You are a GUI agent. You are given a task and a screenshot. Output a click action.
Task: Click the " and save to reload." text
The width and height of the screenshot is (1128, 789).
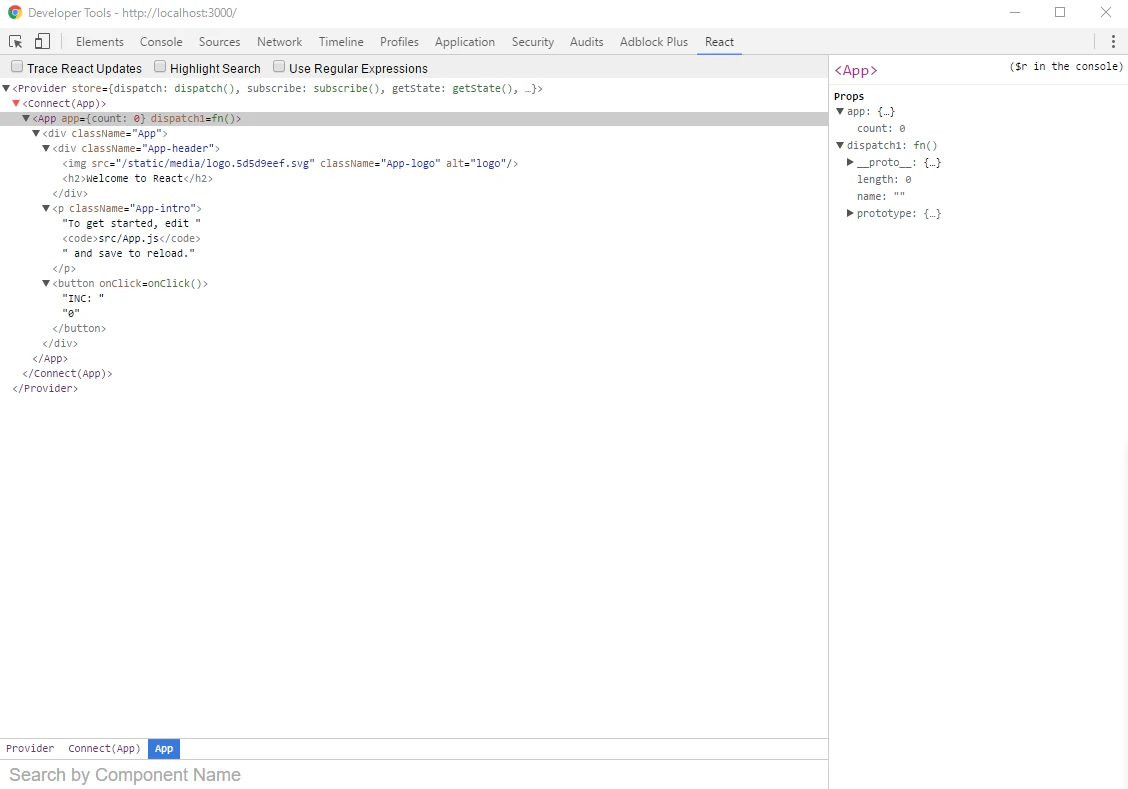click(x=129, y=253)
